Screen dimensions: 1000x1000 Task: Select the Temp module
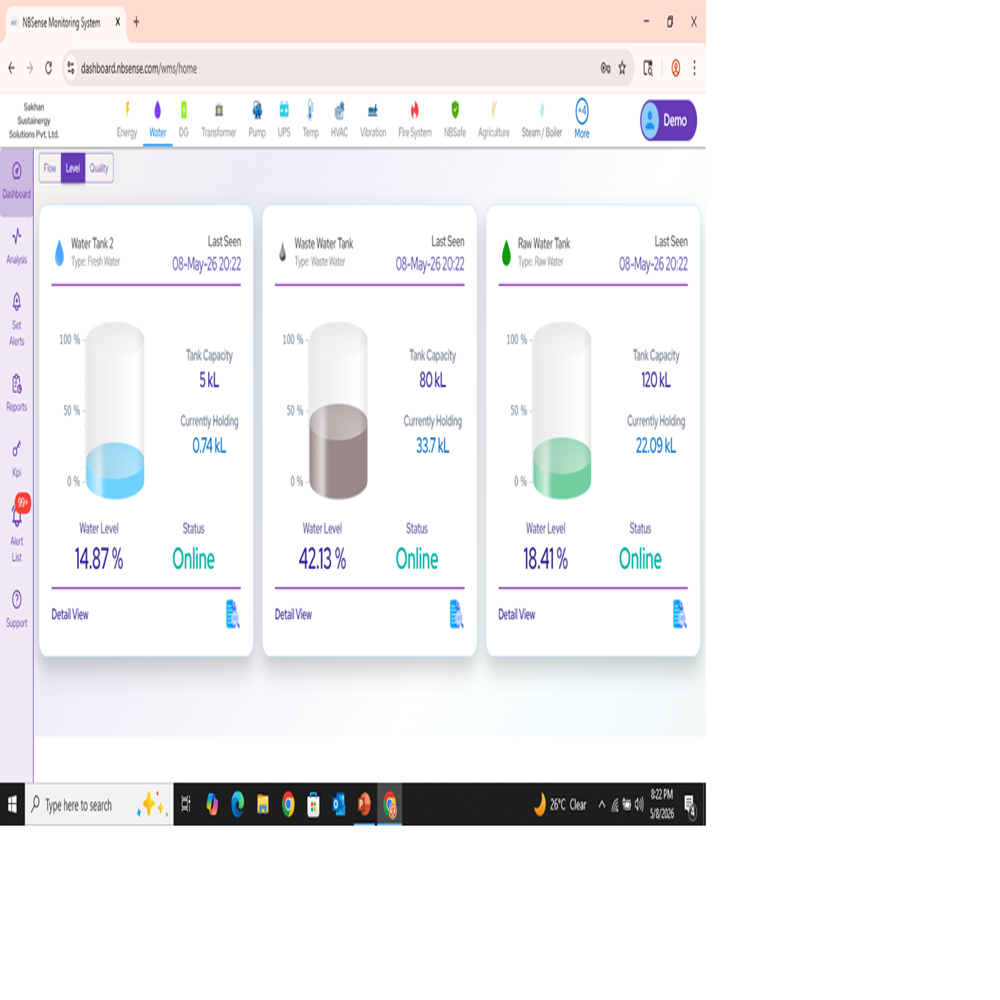pyautogui.click(x=311, y=119)
